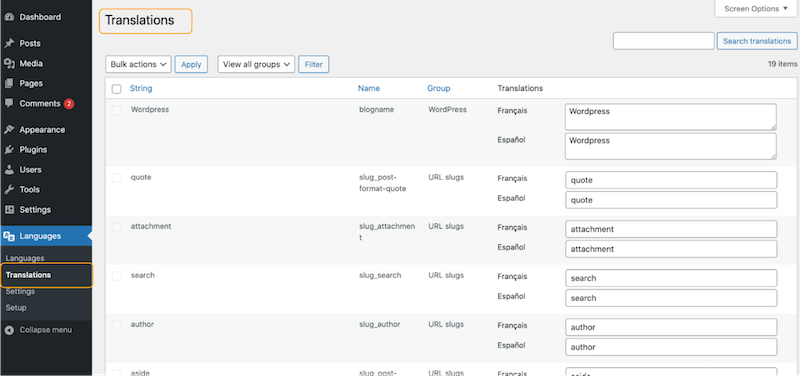This screenshot has width=800, height=376.
Task: Open the Appearance menu item
Action: coord(46,130)
